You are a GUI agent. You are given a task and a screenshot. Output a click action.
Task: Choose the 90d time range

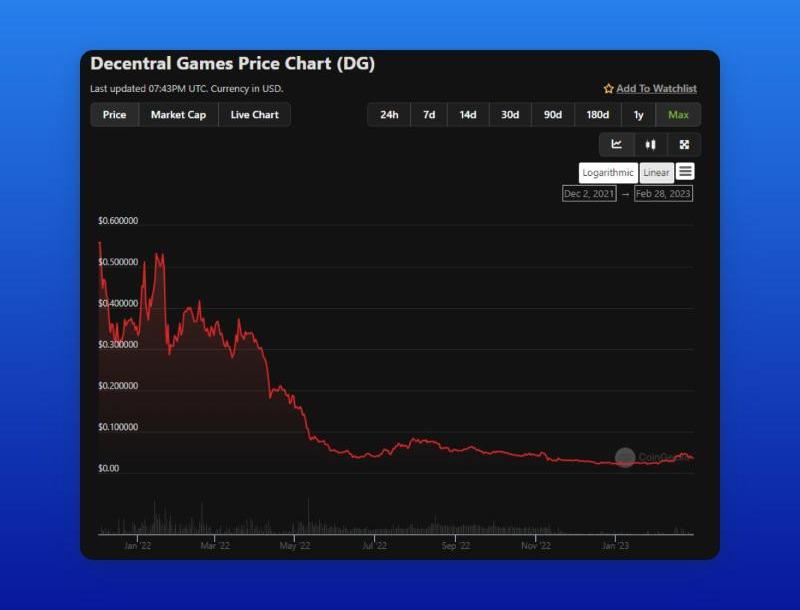pyautogui.click(x=552, y=115)
